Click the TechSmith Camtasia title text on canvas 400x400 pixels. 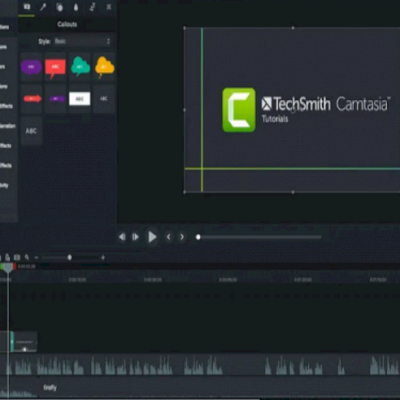click(x=325, y=104)
